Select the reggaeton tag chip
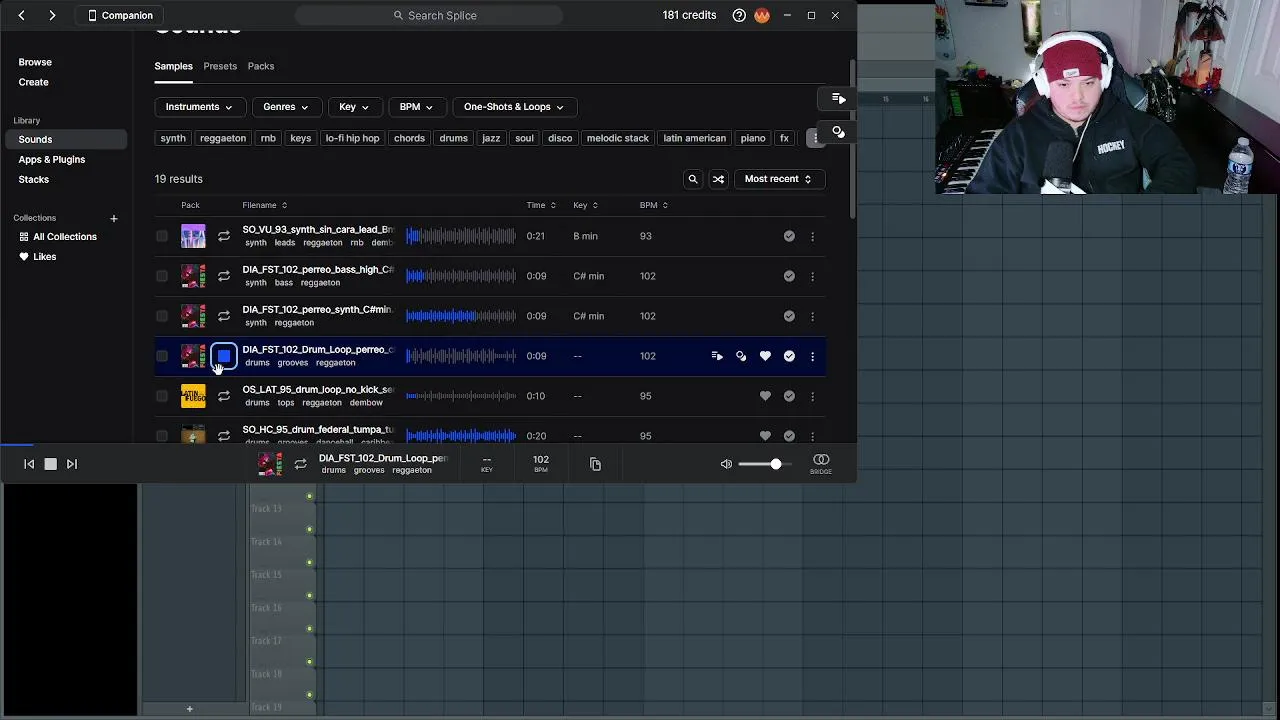 pyautogui.click(x=223, y=138)
